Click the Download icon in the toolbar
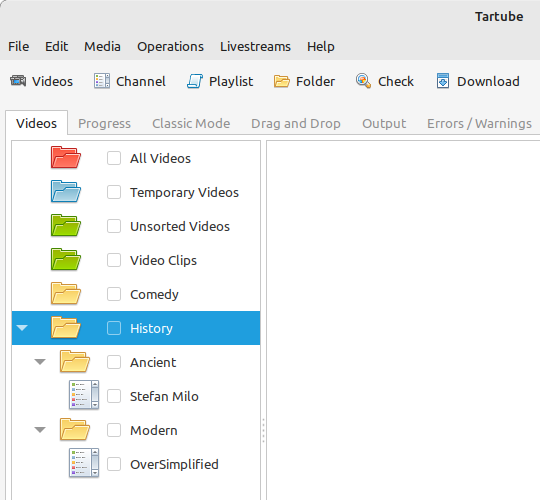Screen dimensions: 540x500 point(443,81)
